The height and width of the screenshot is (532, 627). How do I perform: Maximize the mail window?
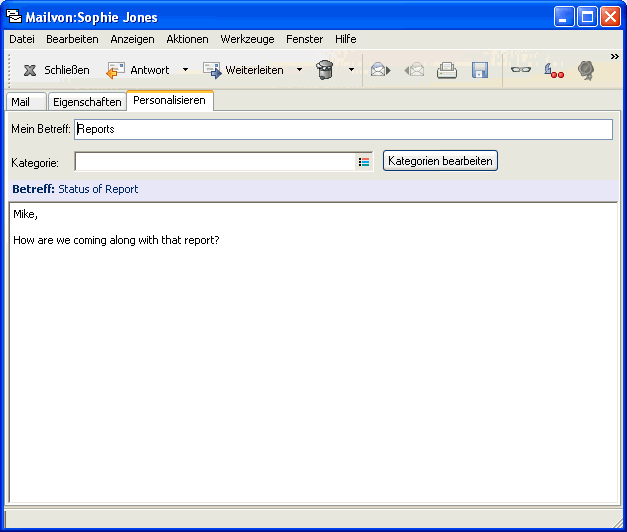(587, 17)
